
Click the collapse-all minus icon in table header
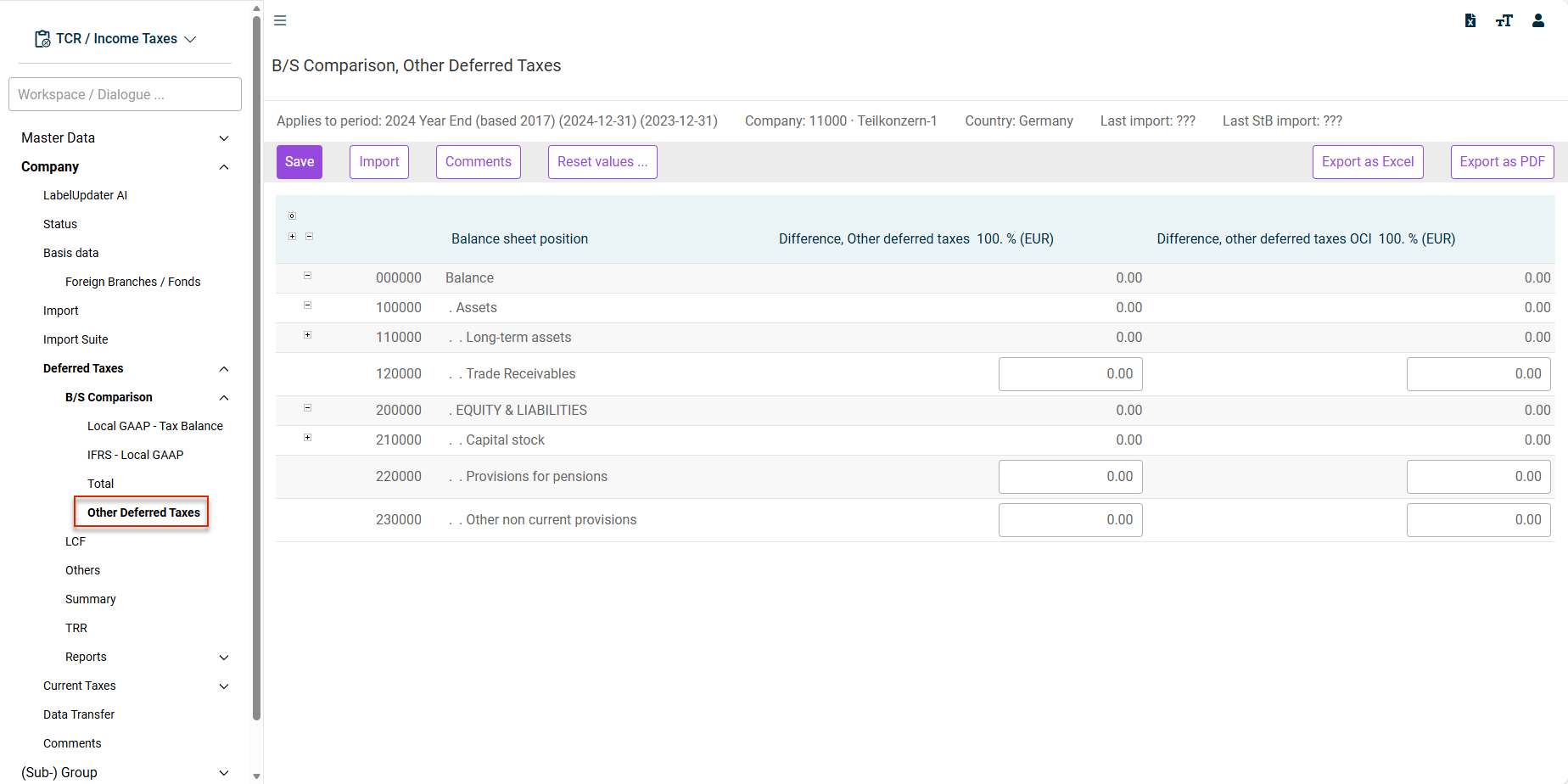(309, 236)
